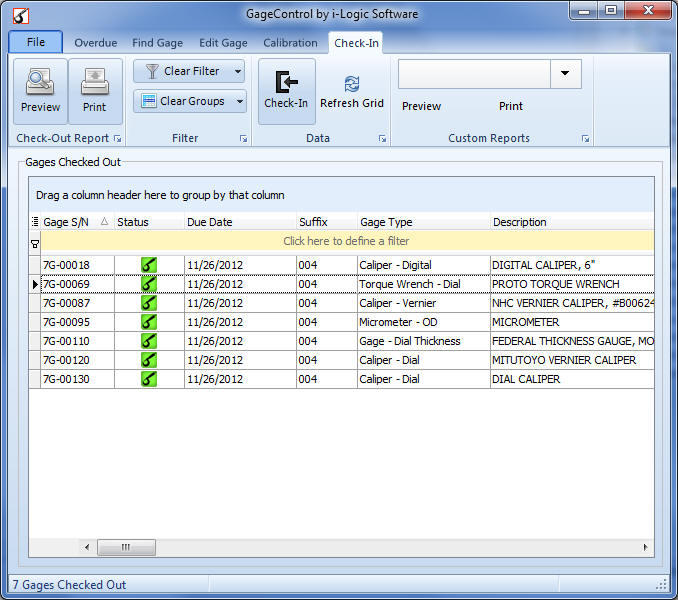Open the Clear Groups dropdown arrow

click(x=240, y=101)
